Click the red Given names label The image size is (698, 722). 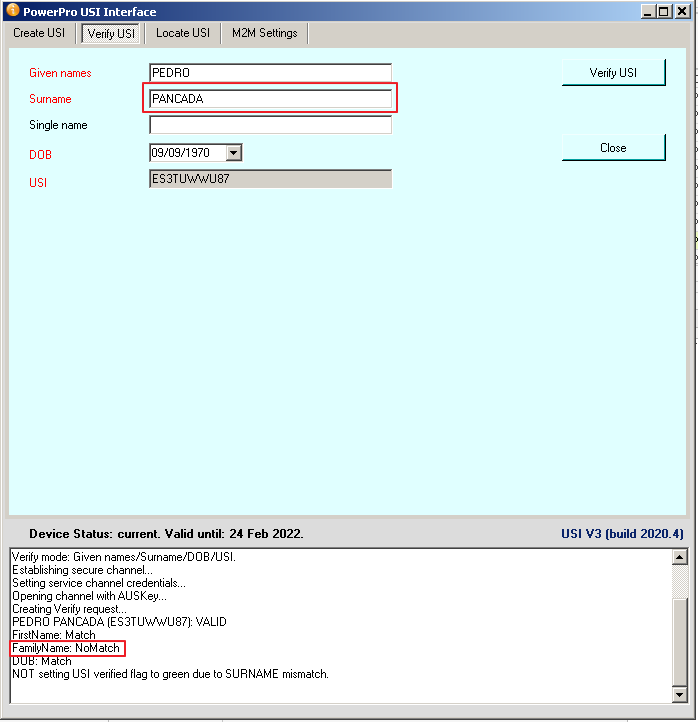(x=60, y=73)
